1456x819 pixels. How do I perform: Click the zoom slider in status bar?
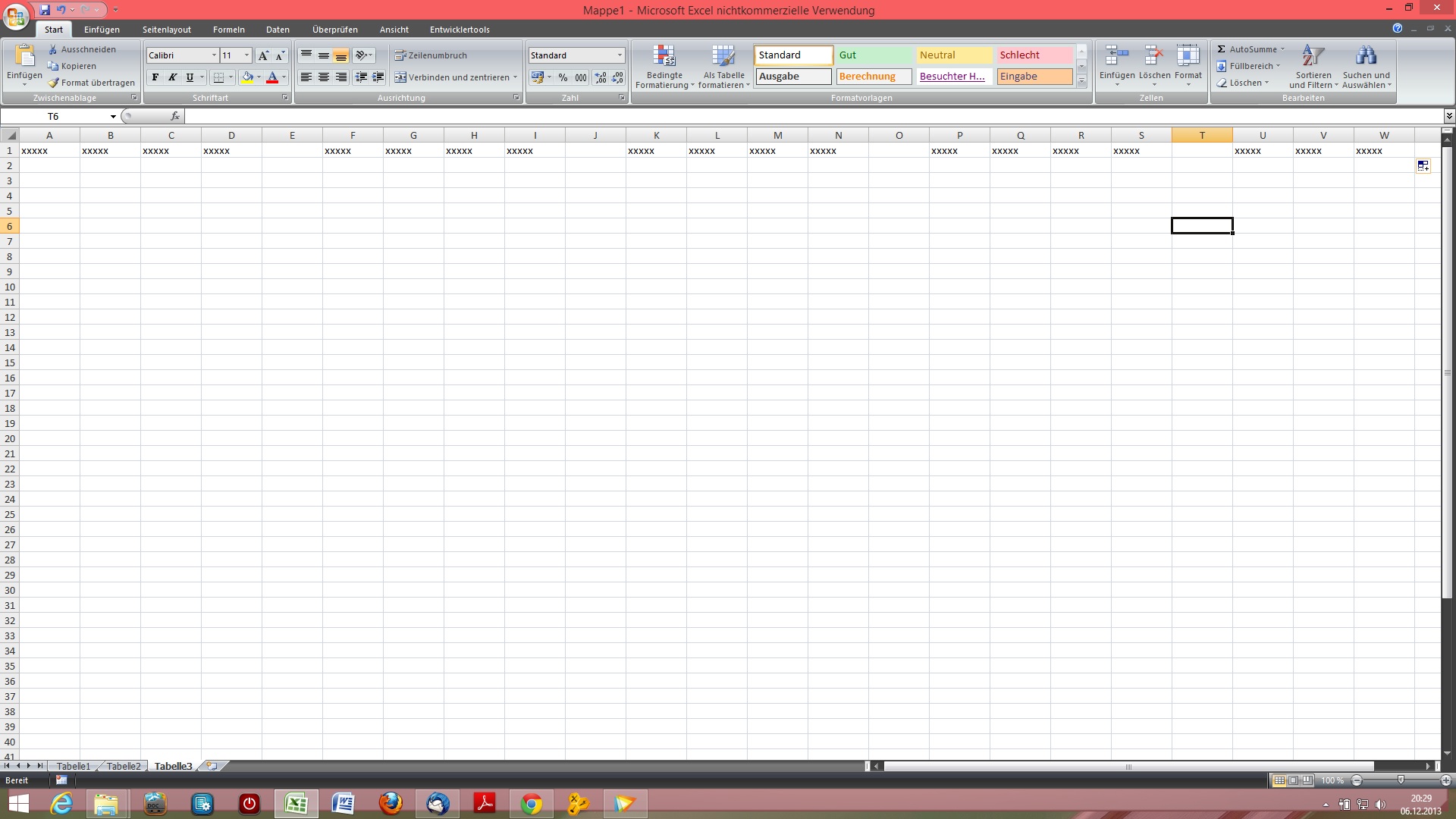[1401, 780]
